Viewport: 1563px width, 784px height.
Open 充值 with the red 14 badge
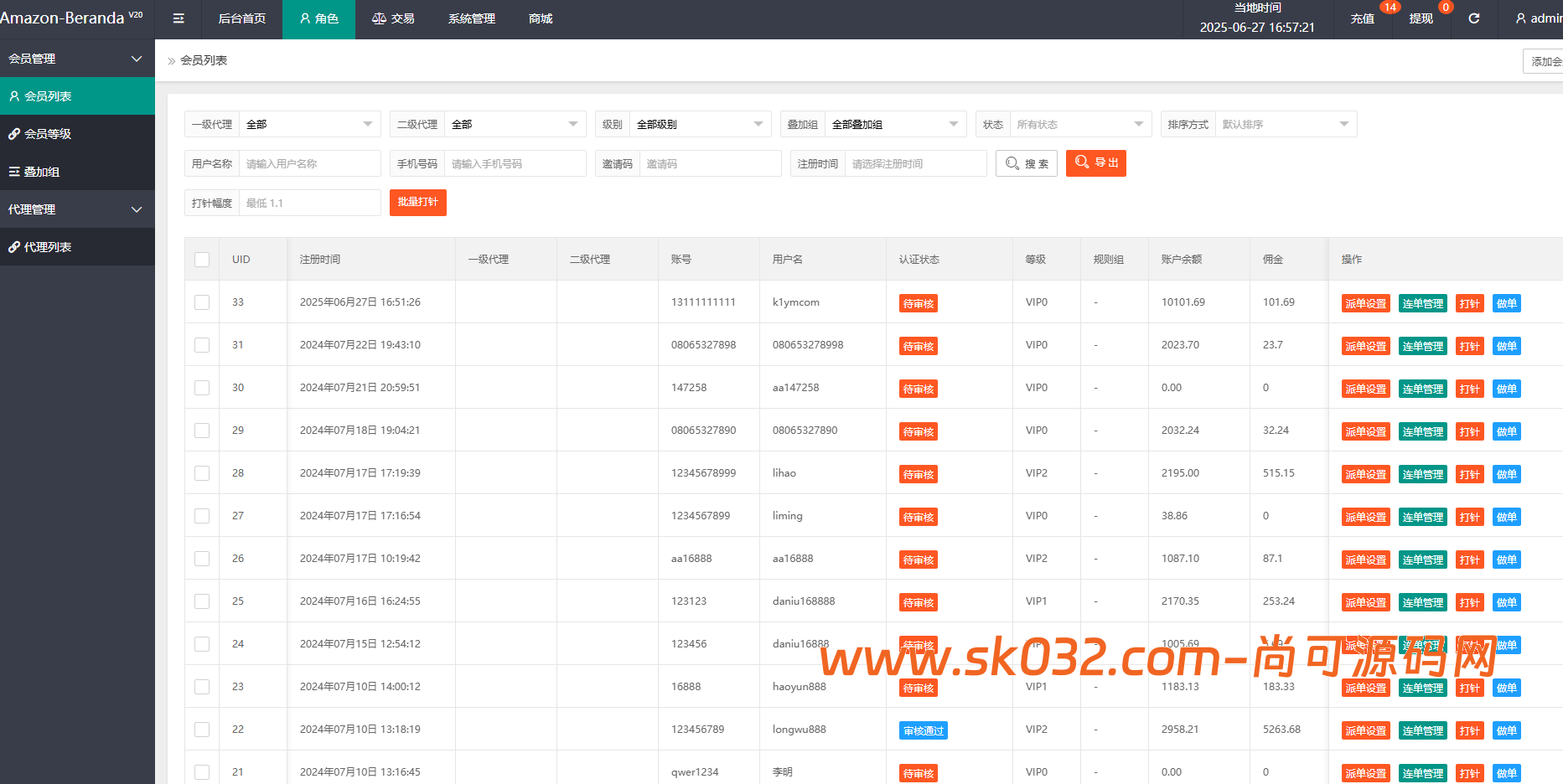click(1363, 18)
